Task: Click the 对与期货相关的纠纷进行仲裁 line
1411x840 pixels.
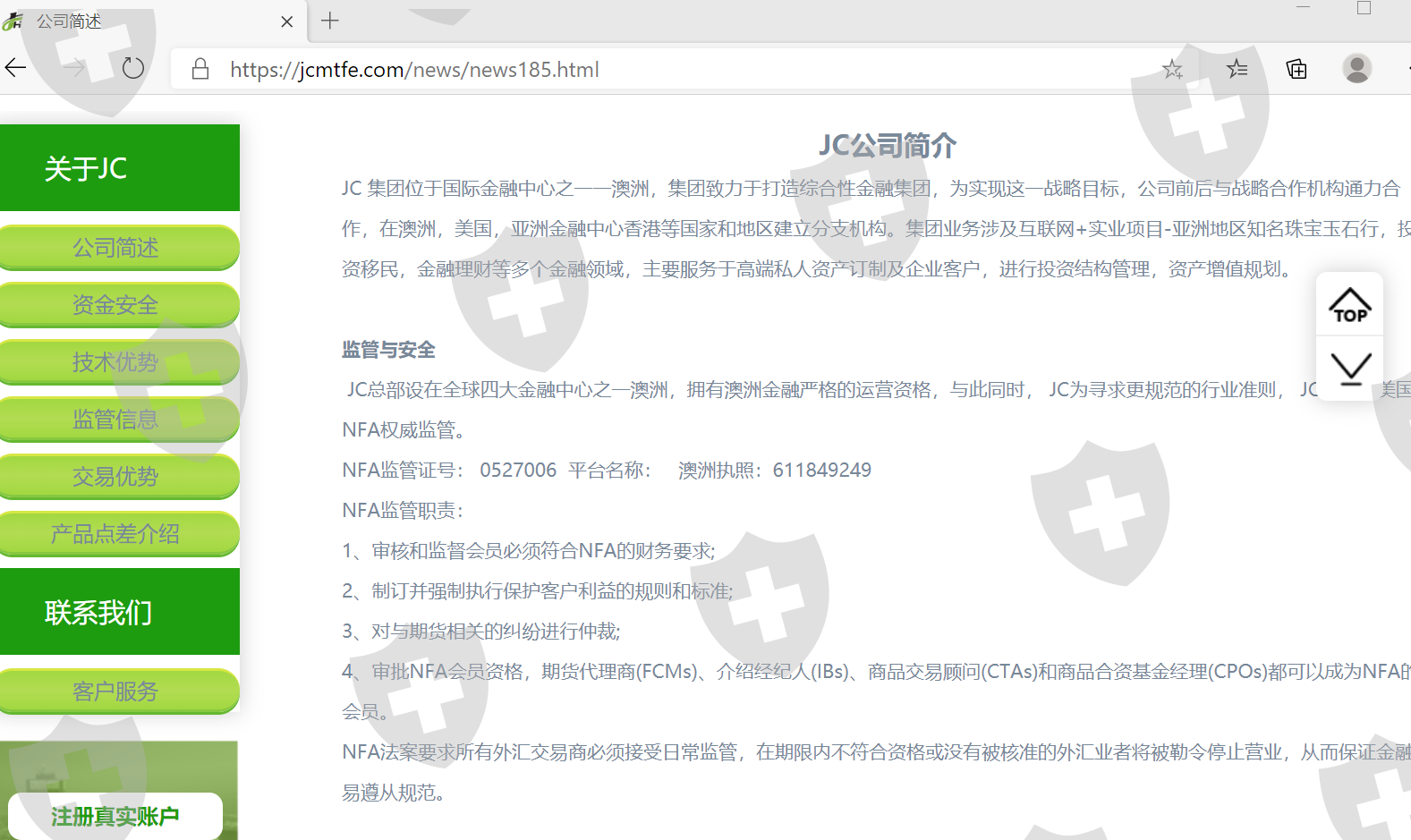Action: 481,632
